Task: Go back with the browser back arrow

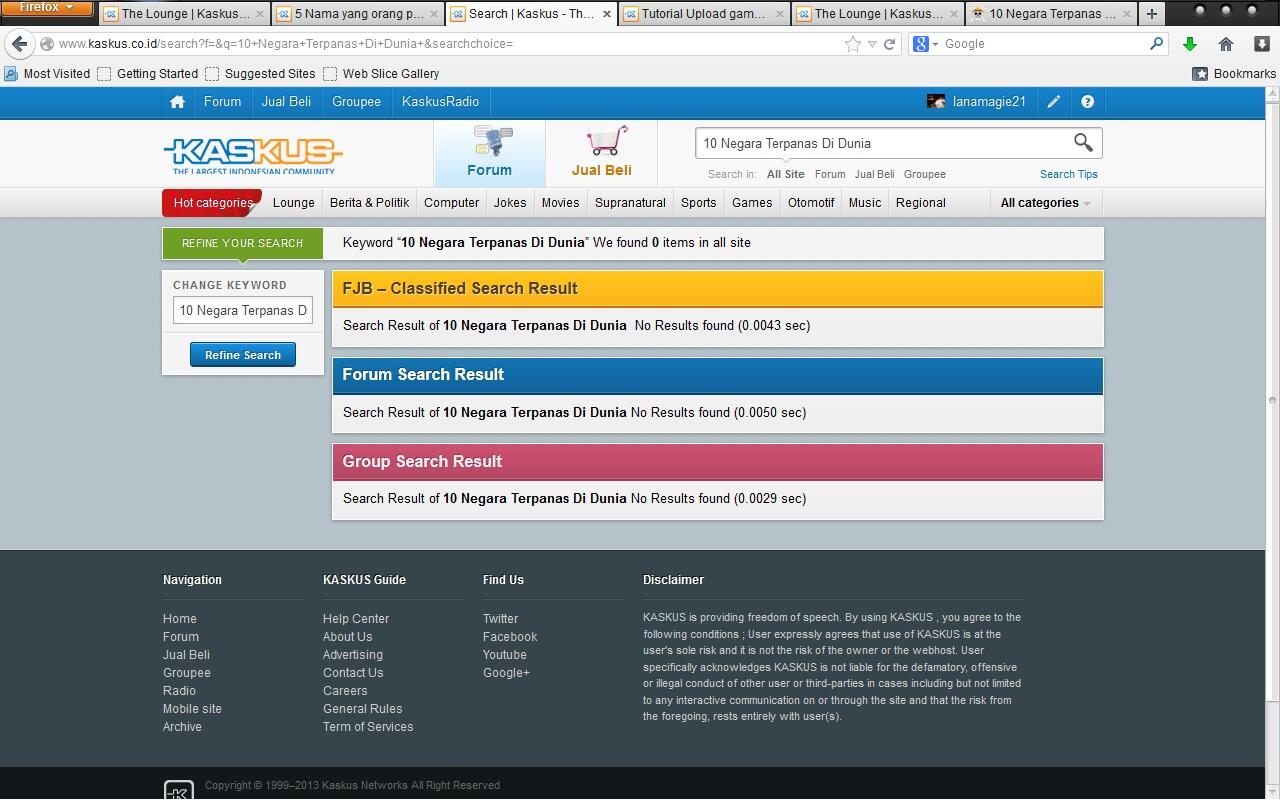Action: click(20, 44)
